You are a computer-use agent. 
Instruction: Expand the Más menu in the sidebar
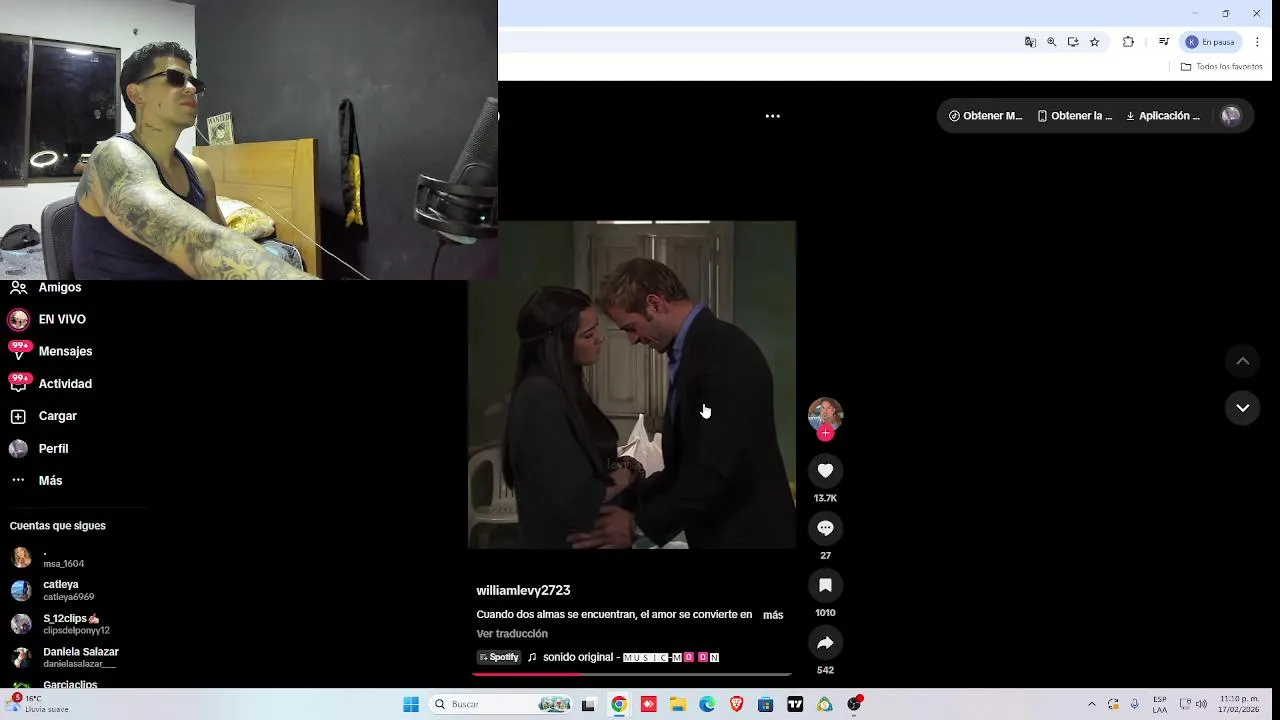coord(36,481)
